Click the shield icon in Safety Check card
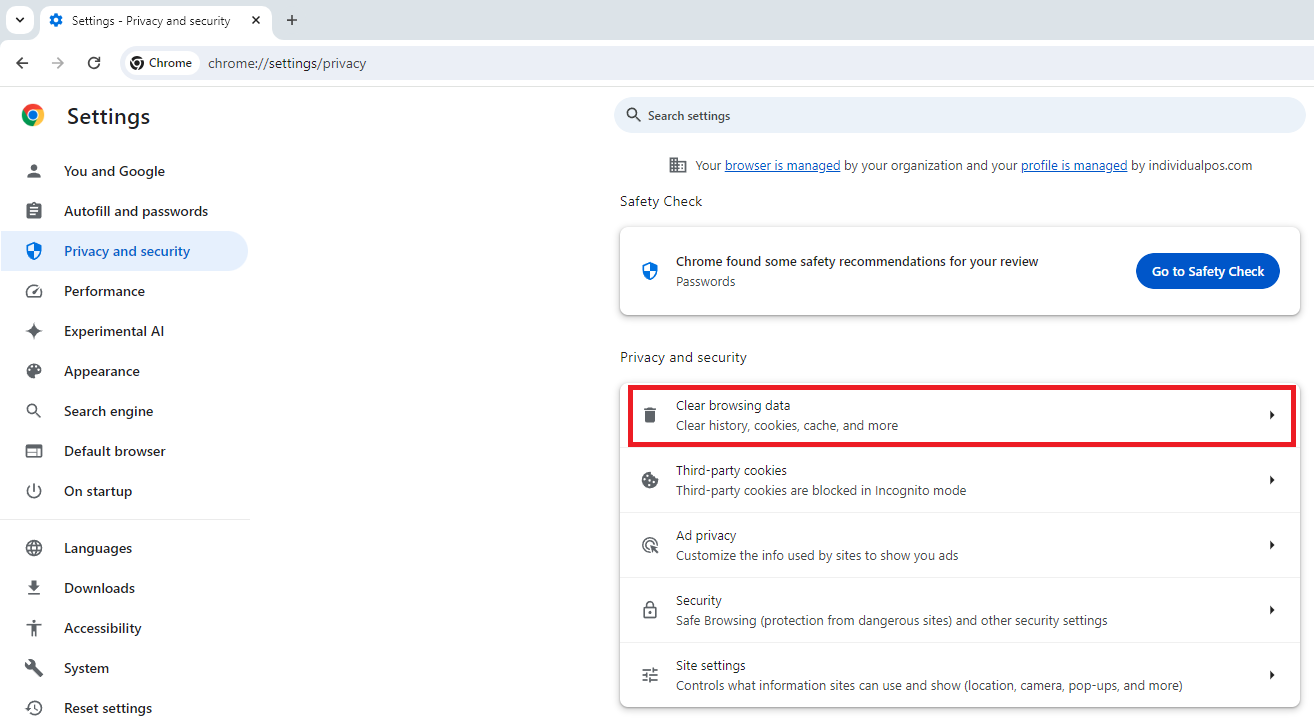Screen dimensions: 1314x719 [x=650, y=271]
